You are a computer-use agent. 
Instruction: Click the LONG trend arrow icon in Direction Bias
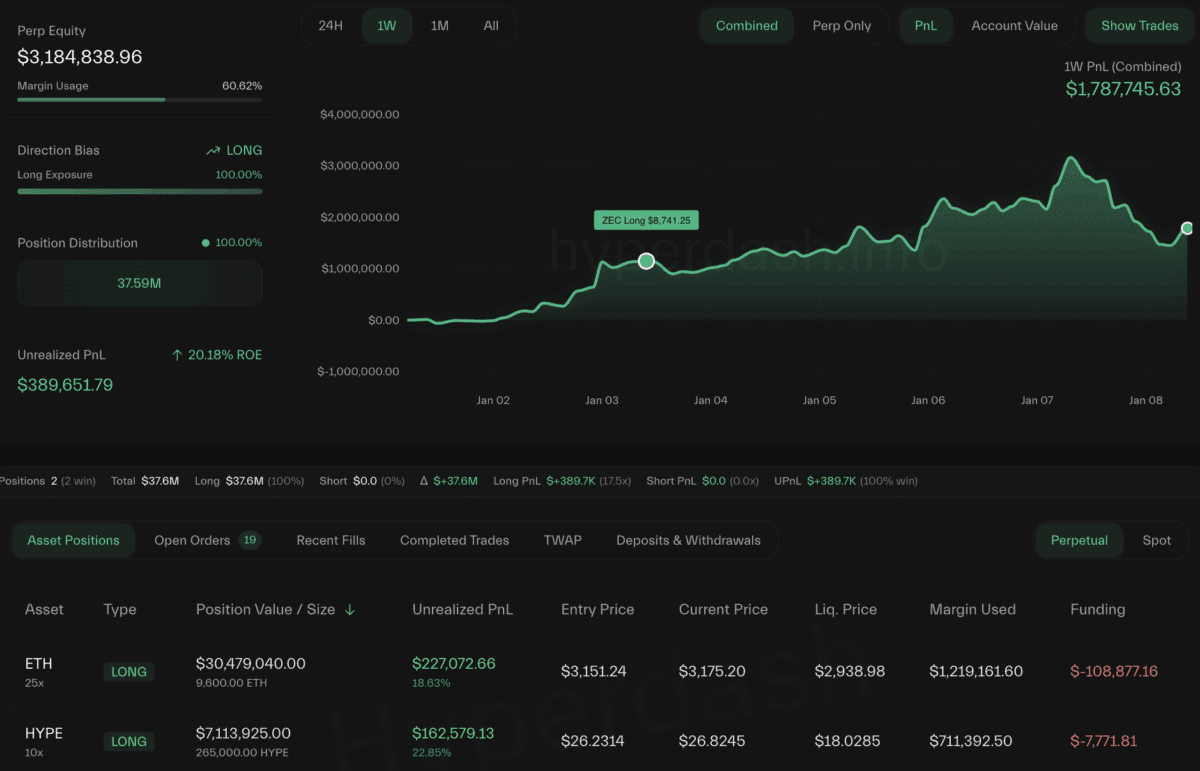click(213, 151)
